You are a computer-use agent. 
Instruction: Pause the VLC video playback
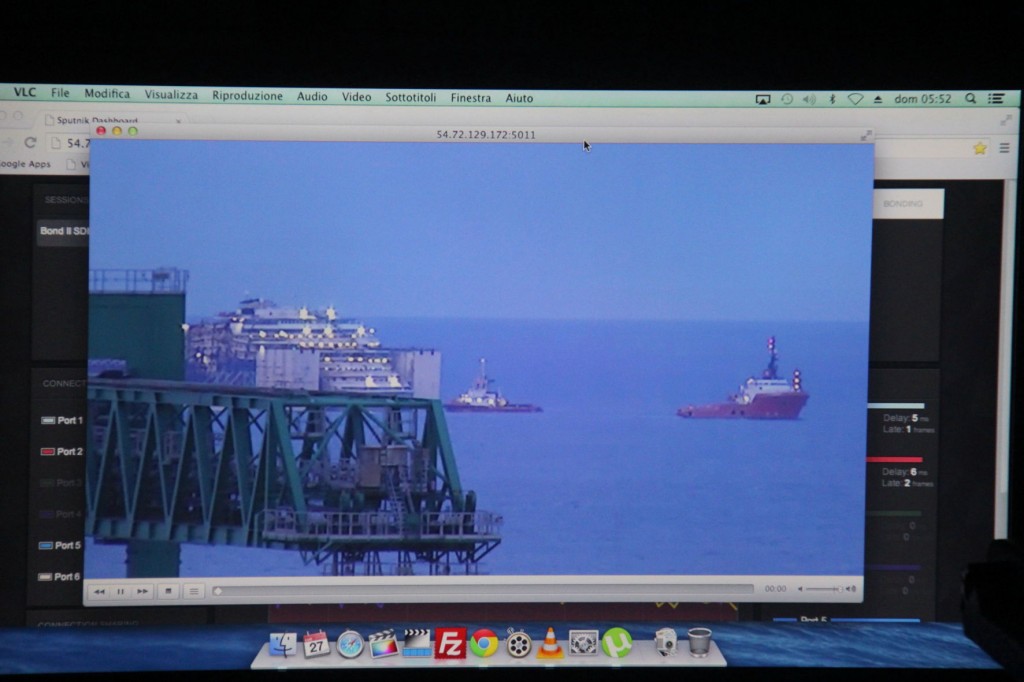120,591
